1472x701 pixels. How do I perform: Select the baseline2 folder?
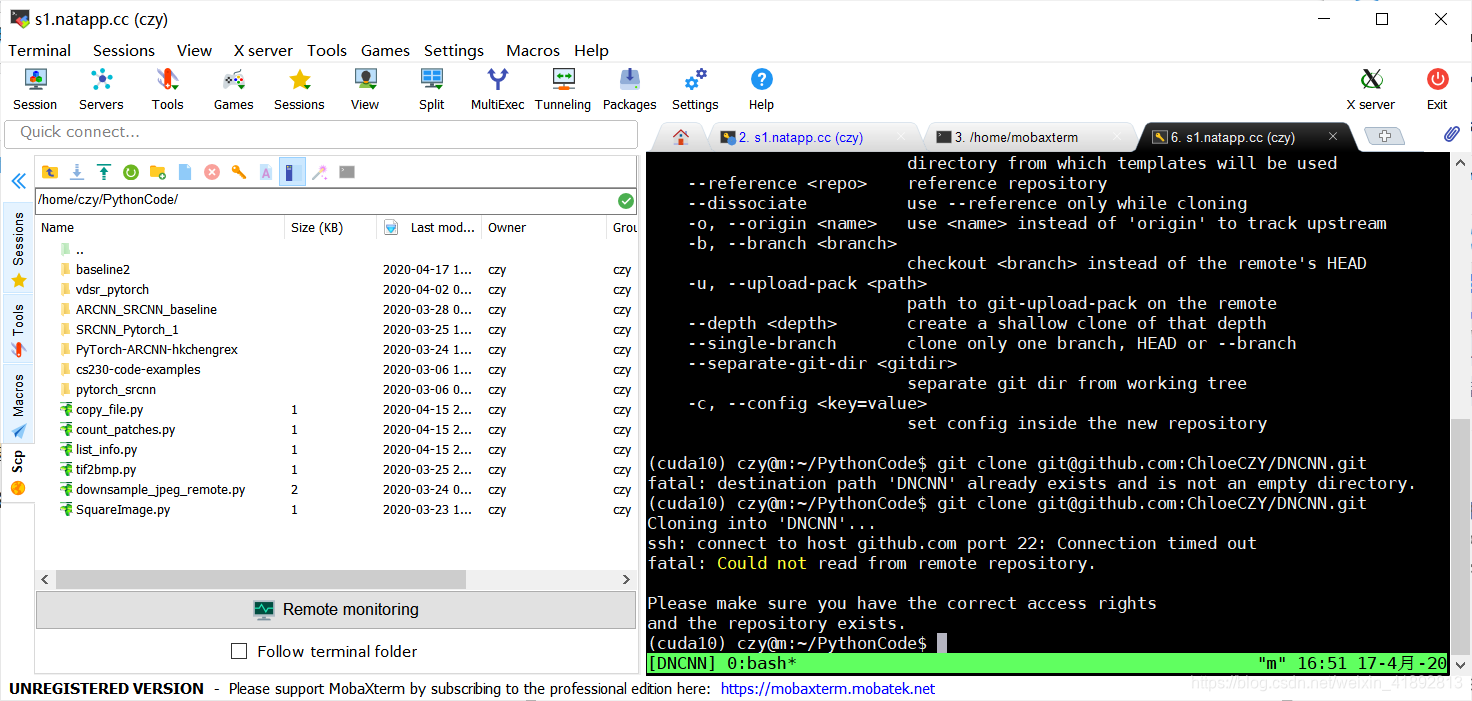point(103,269)
